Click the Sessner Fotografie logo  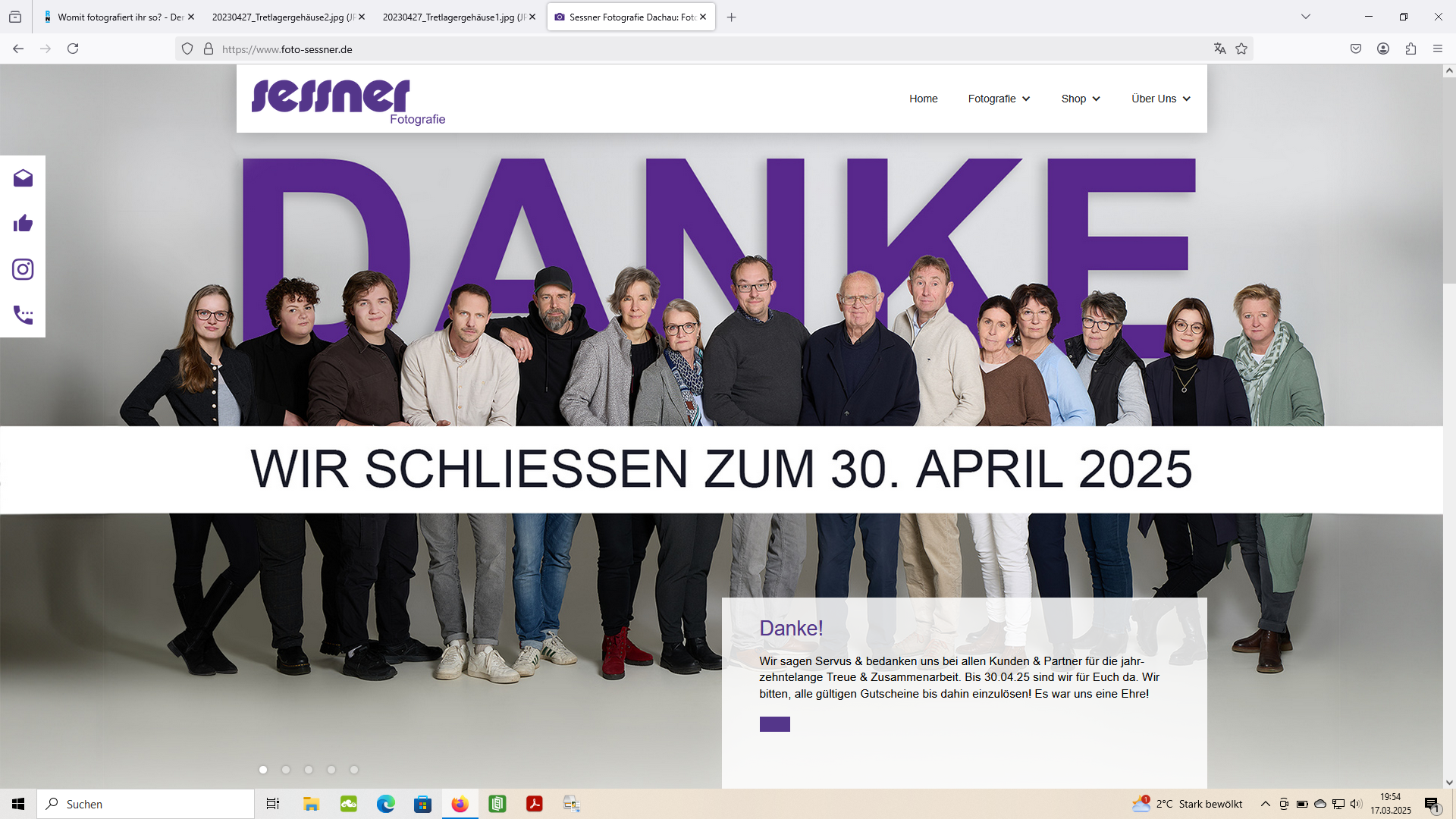click(x=348, y=101)
